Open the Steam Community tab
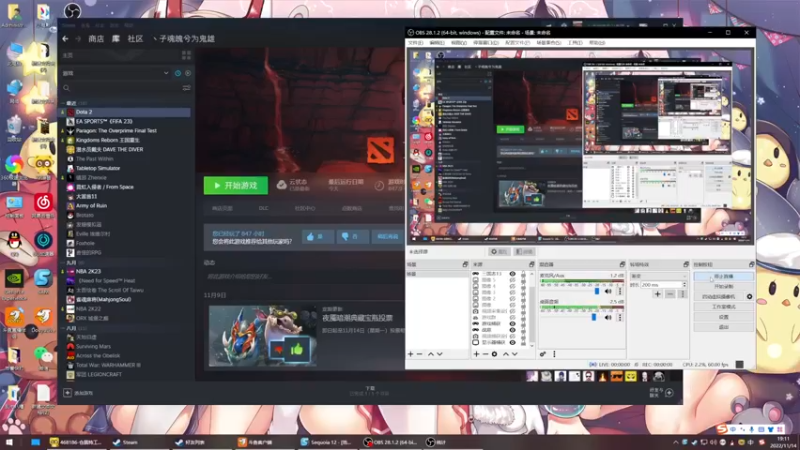This screenshot has width=800, height=450. click(x=135, y=39)
